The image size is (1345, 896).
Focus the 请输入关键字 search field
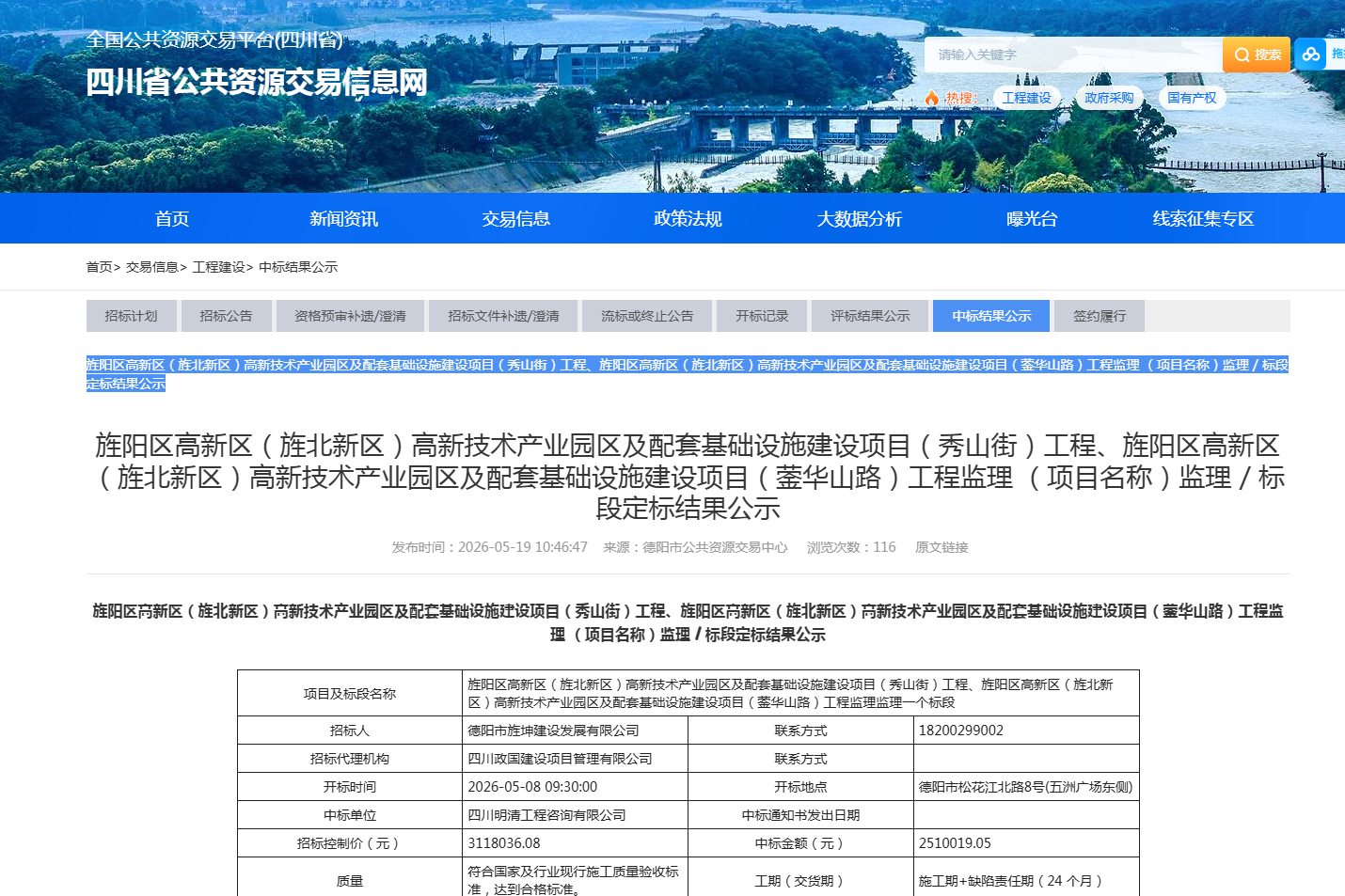[1072, 55]
